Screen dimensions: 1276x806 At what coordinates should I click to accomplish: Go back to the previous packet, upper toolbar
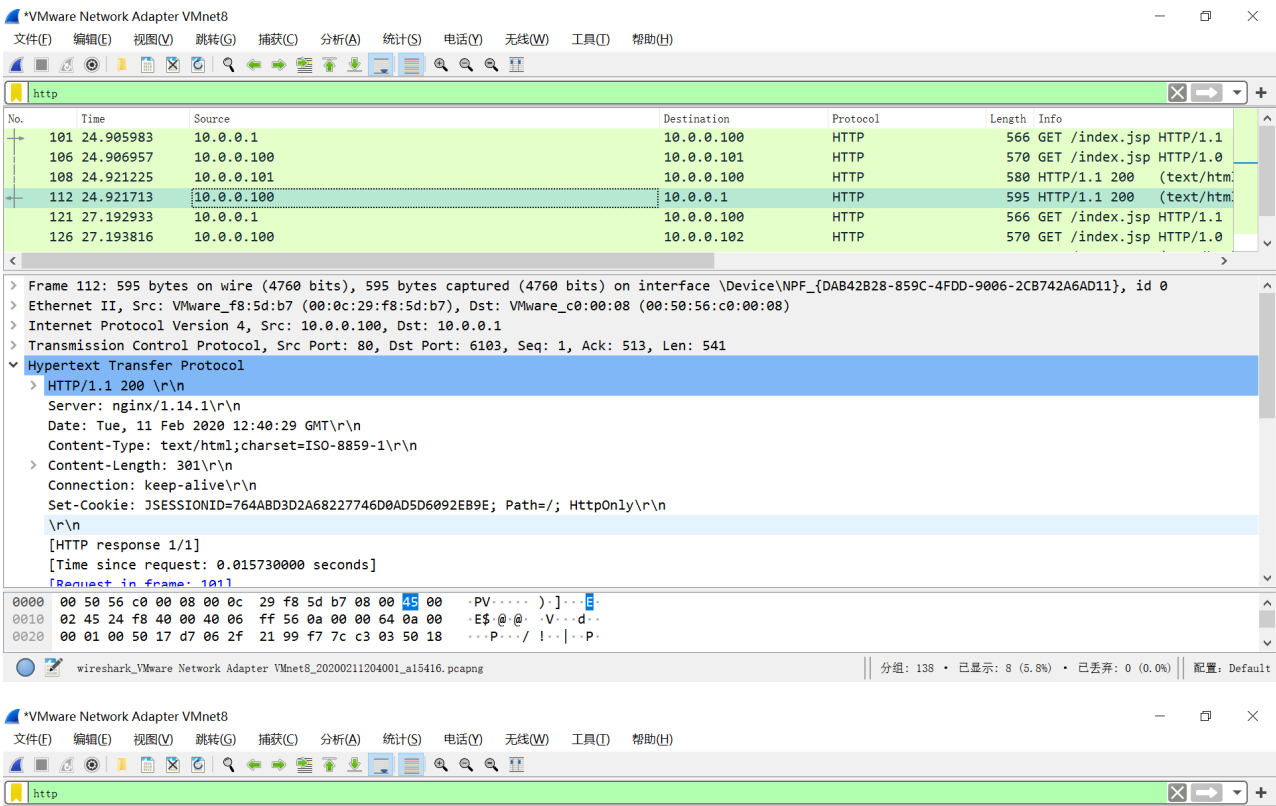click(253, 65)
